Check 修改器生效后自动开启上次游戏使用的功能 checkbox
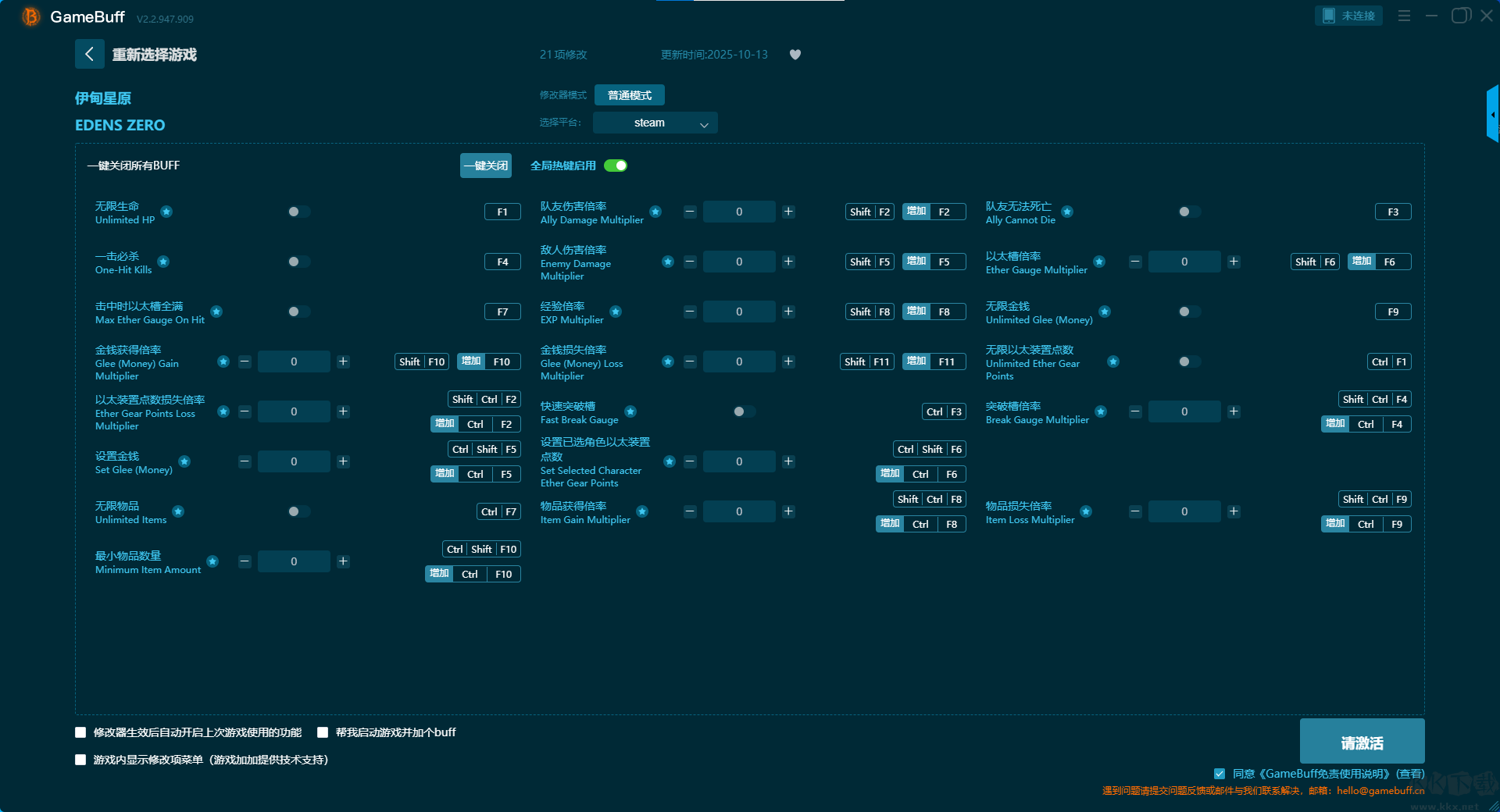Image resolution: width=1500 pixels, height=812 pixels. tap(80, 732)
